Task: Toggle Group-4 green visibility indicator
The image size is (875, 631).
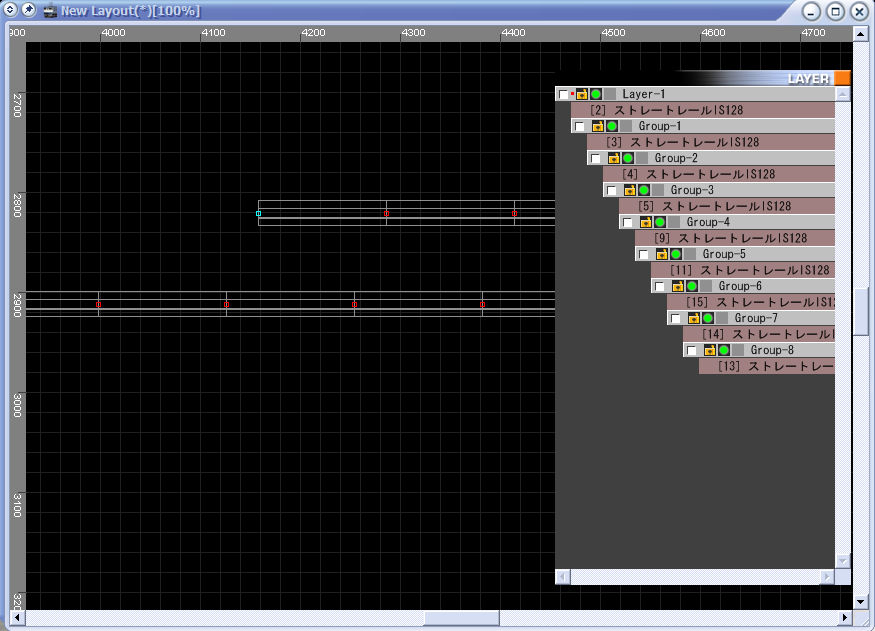Action: click(x=660, y=222)
